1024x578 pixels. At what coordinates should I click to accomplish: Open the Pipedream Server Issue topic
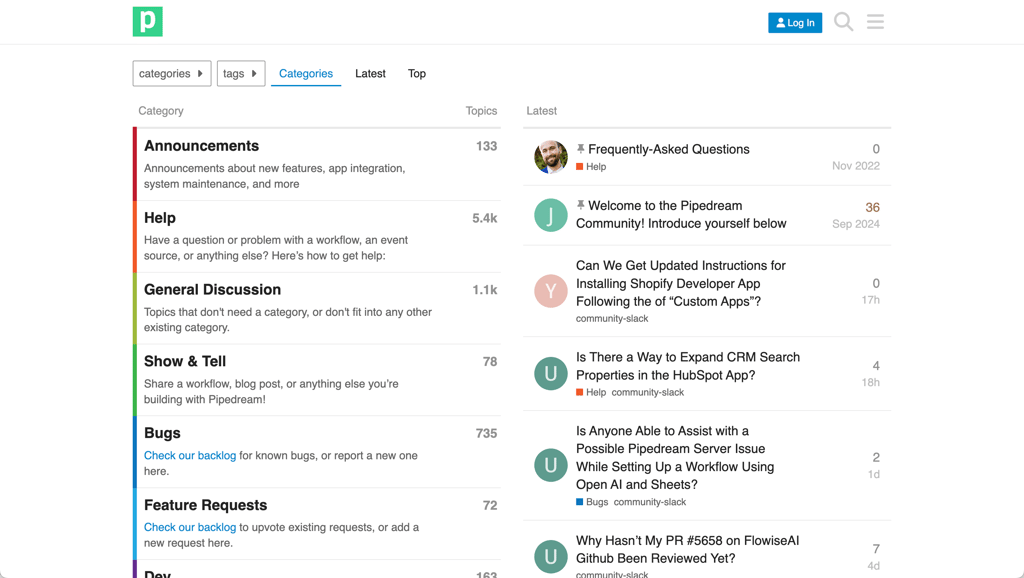675,458
